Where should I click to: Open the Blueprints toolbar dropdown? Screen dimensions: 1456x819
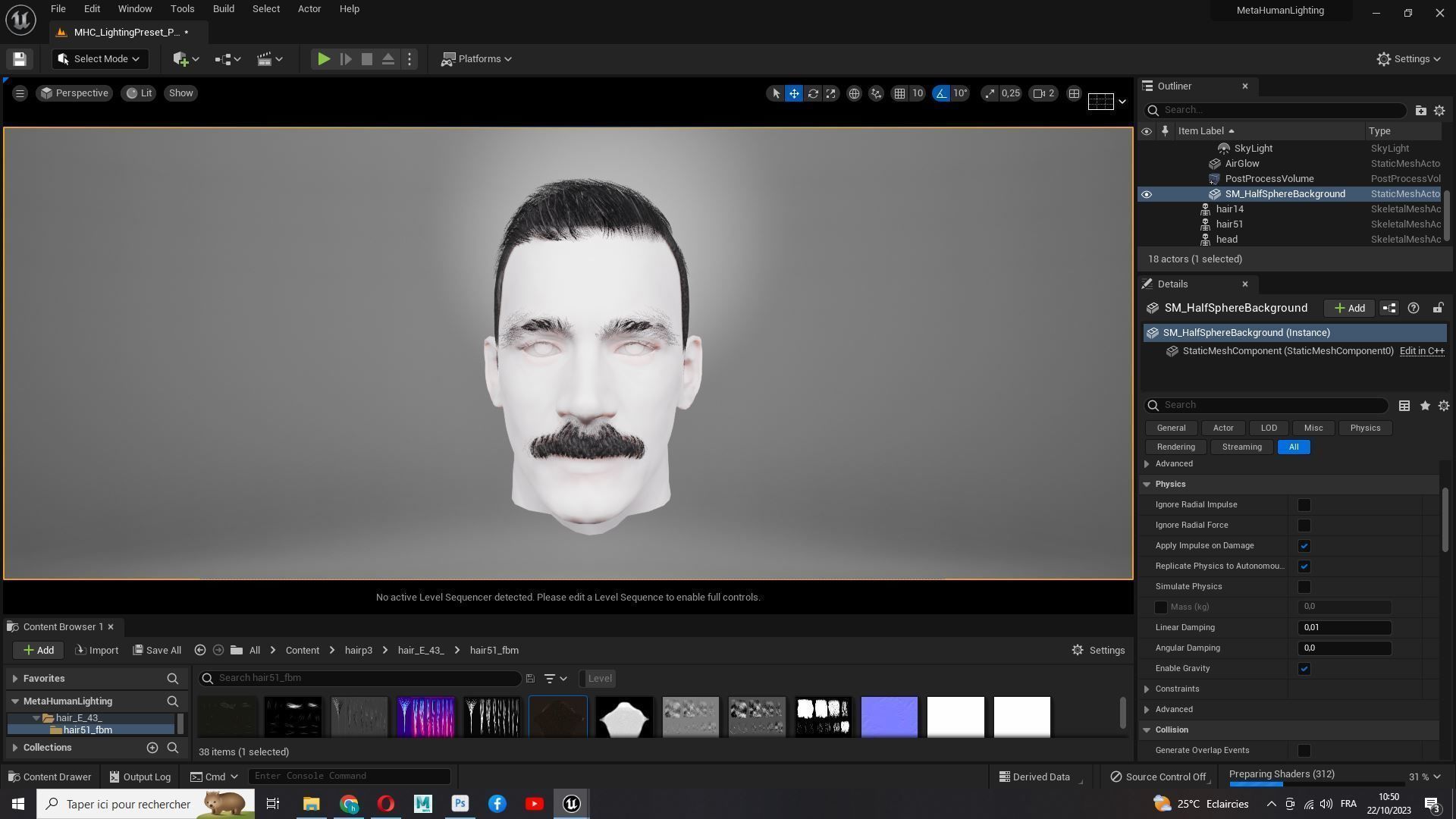pyautogui.click(x=227, y=59)
